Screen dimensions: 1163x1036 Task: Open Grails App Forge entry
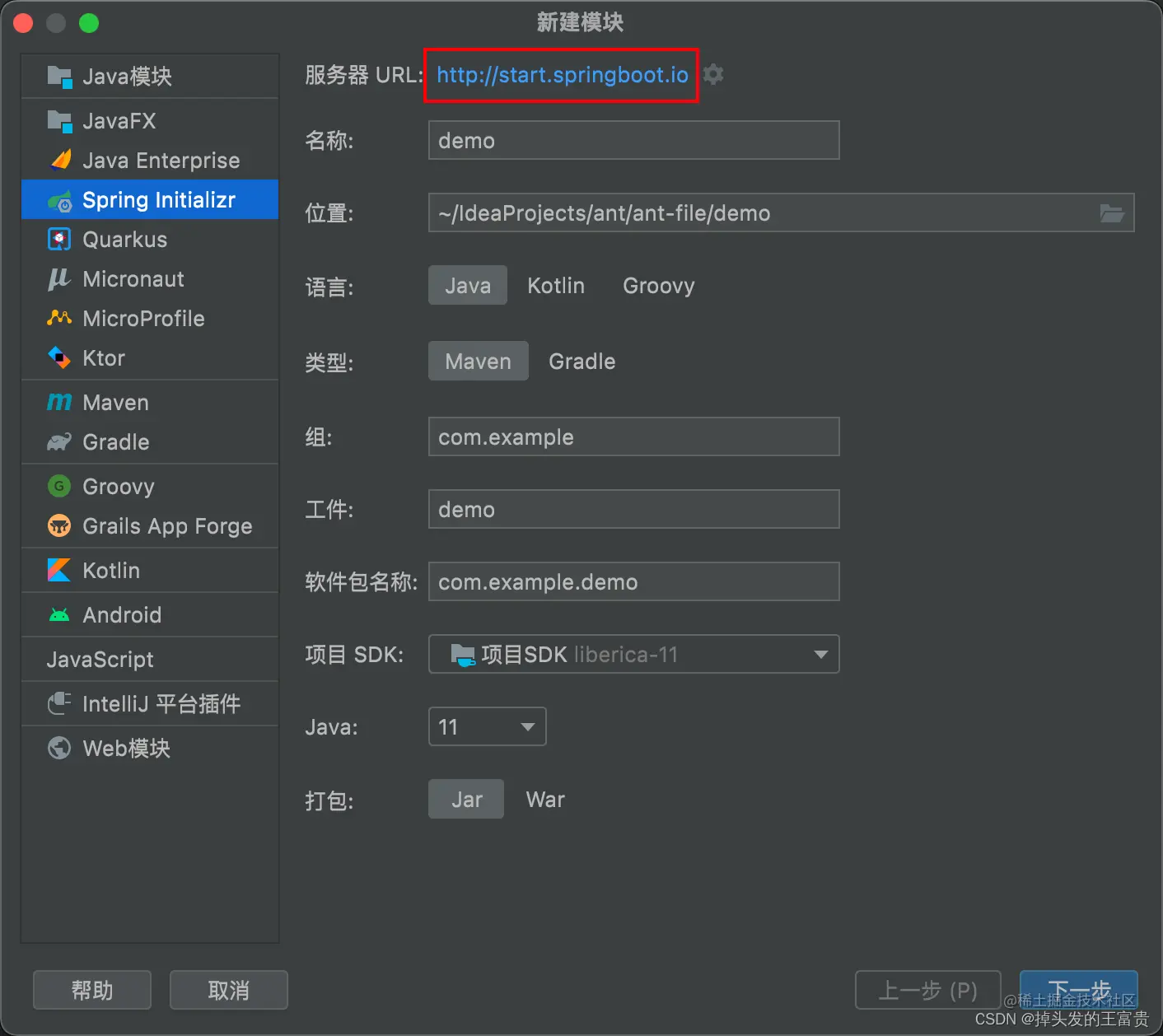tap(150, 526)
